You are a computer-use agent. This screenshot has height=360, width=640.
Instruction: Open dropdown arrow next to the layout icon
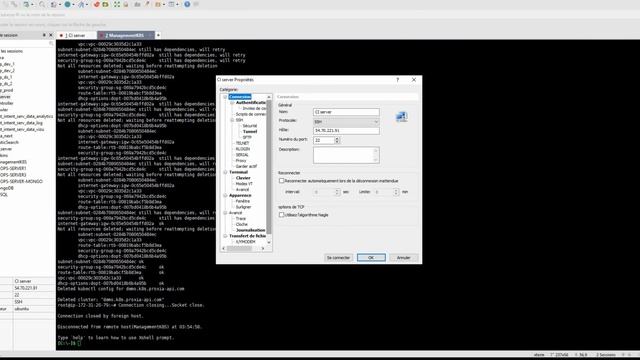click(177, 4)
